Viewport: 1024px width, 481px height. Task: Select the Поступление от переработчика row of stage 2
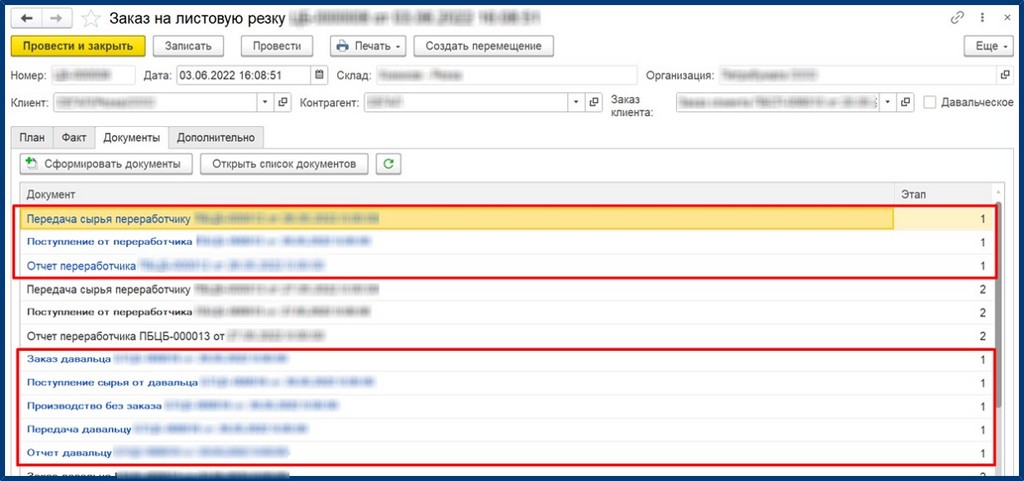click(506, 313)
